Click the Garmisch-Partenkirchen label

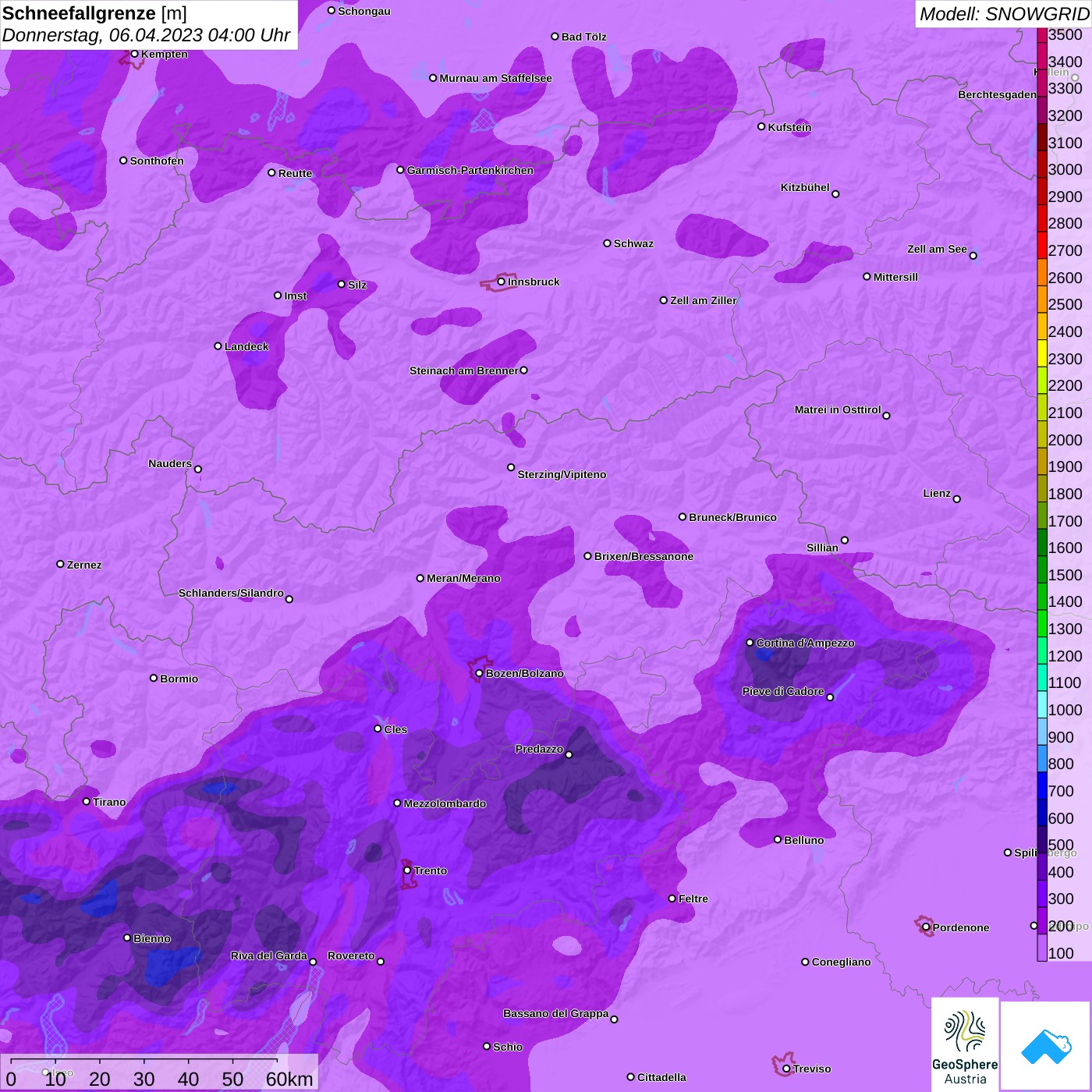pyautogui.click(x=470, y=170)
